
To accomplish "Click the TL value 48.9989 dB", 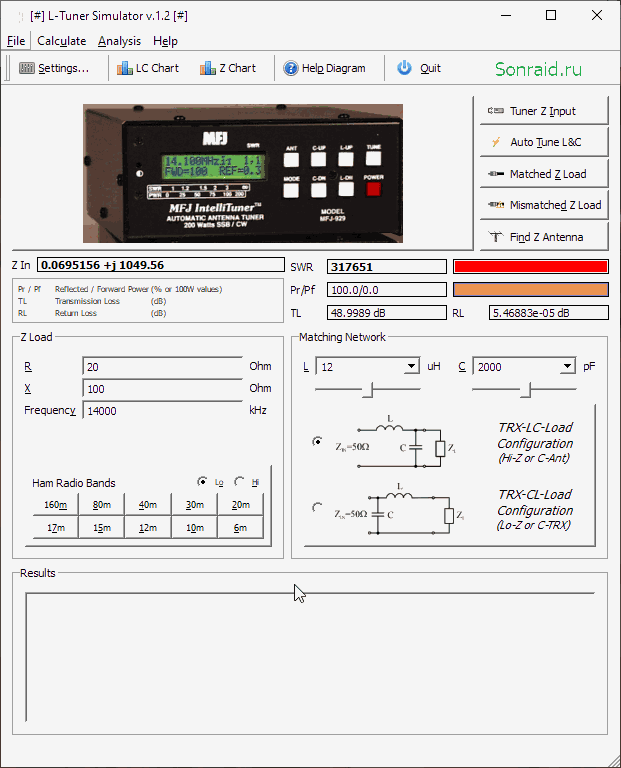I will click(x=387, y=312).
